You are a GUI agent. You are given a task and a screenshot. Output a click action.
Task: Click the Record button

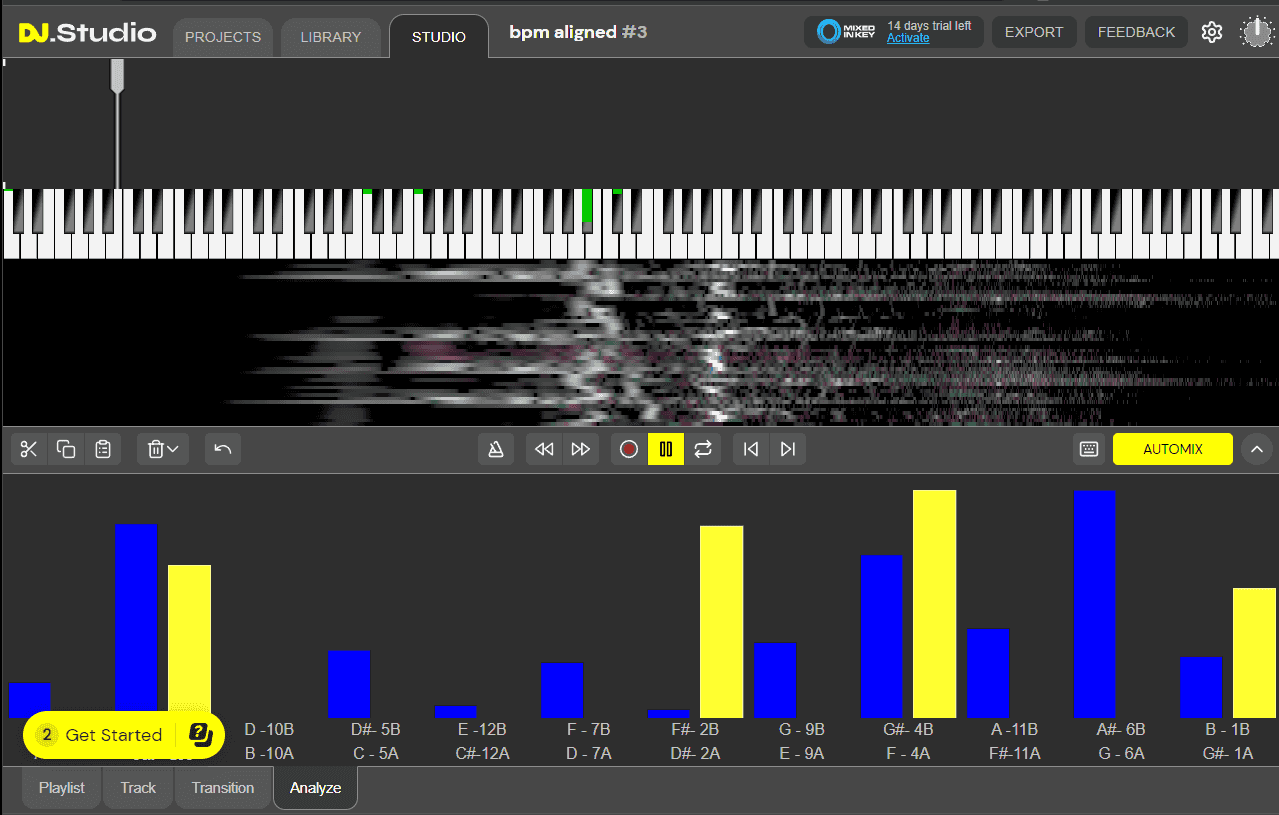[x=628, y=449]
